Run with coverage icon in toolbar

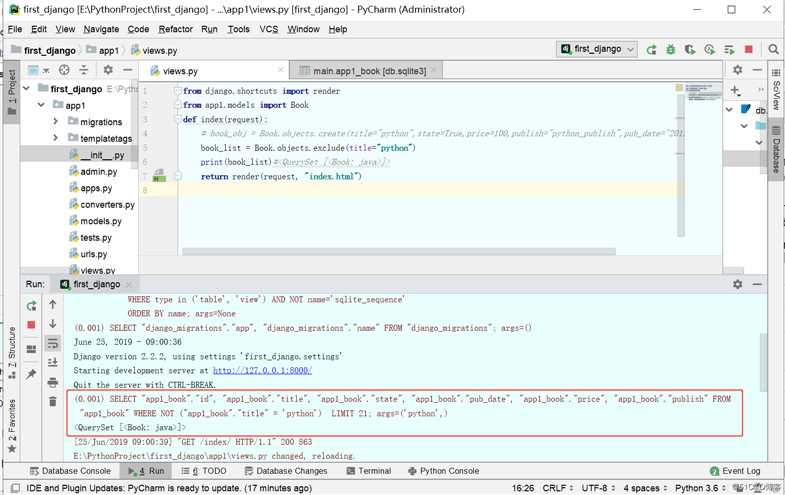tap(690, 50)
